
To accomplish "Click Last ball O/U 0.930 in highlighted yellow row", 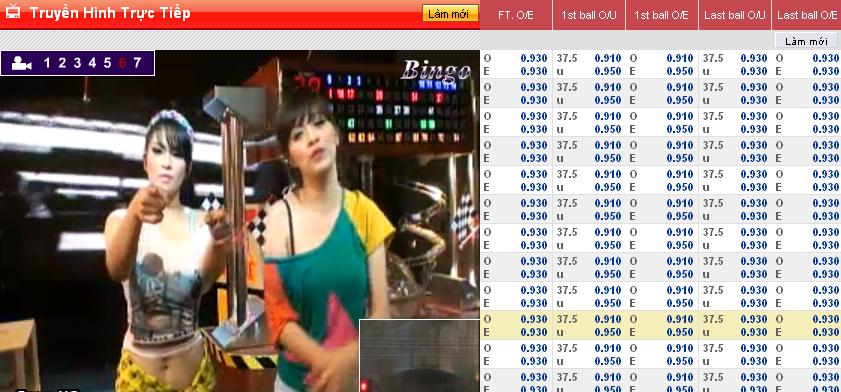I will pyautogui.click(x=754, y=319).
